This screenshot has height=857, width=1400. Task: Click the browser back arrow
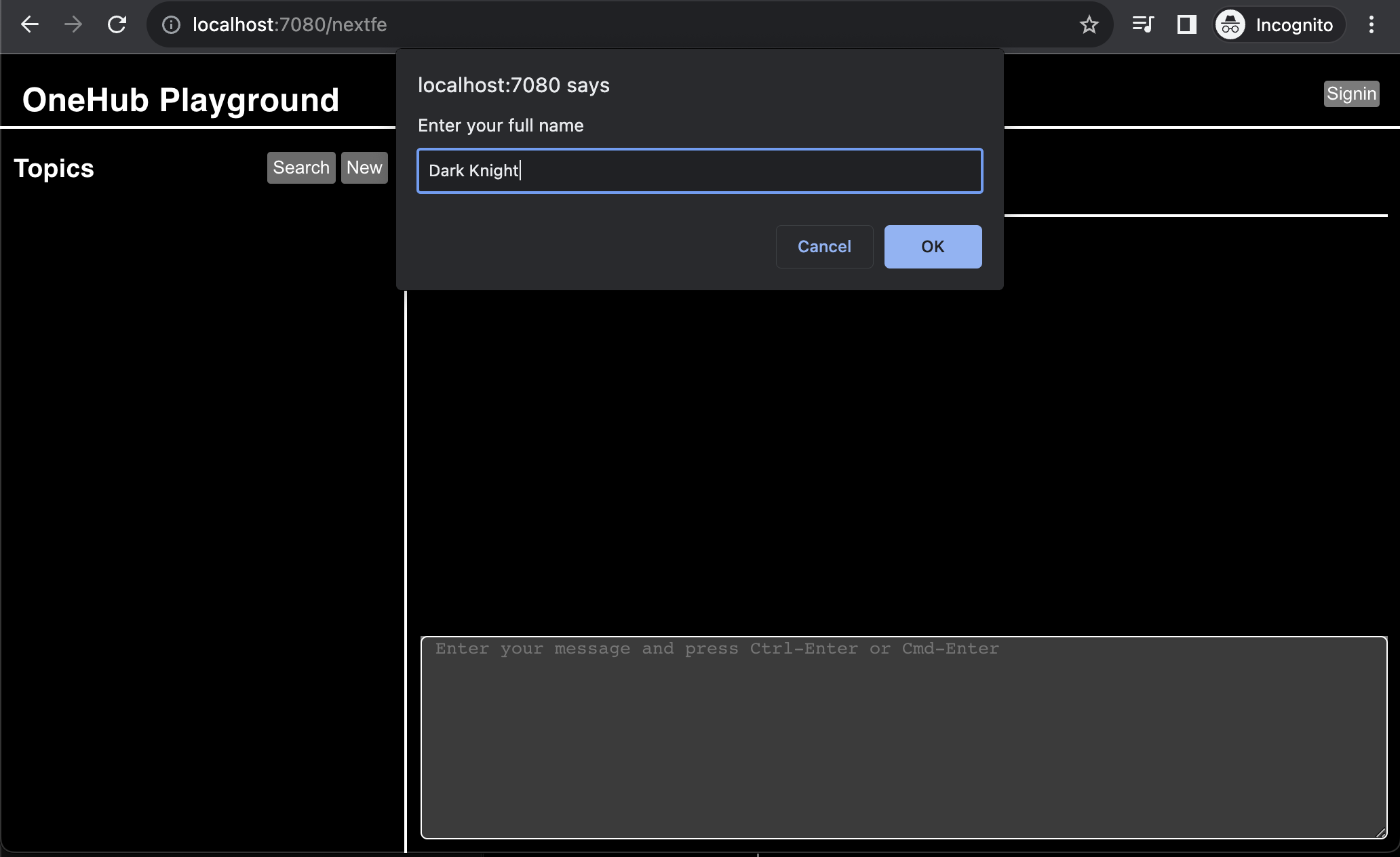tap(30, 25)
